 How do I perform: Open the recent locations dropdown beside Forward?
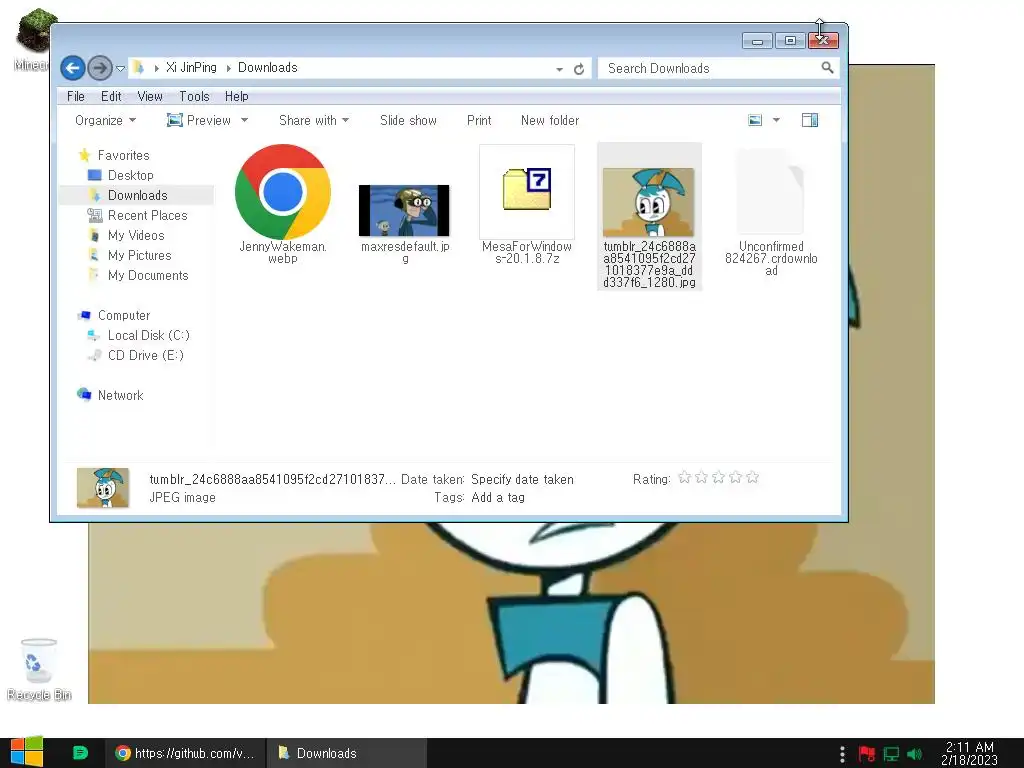(x=120, y=68)
